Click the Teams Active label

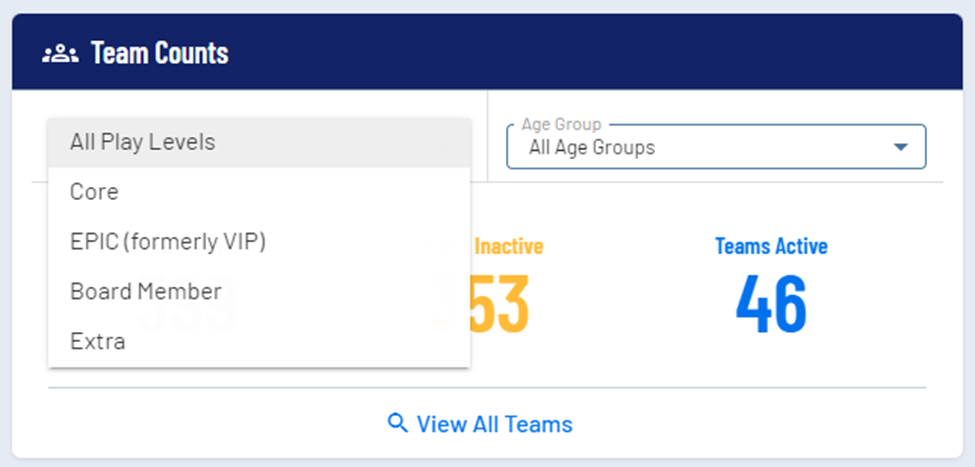(771, 246)
